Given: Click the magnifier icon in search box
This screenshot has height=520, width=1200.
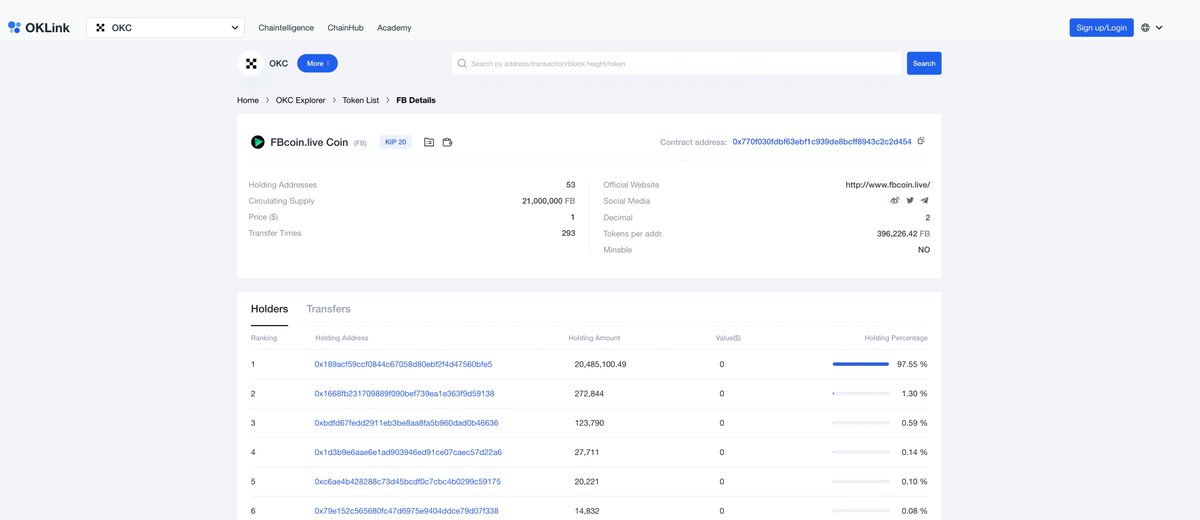Looking at the screenshot, I should coord(462,63).
